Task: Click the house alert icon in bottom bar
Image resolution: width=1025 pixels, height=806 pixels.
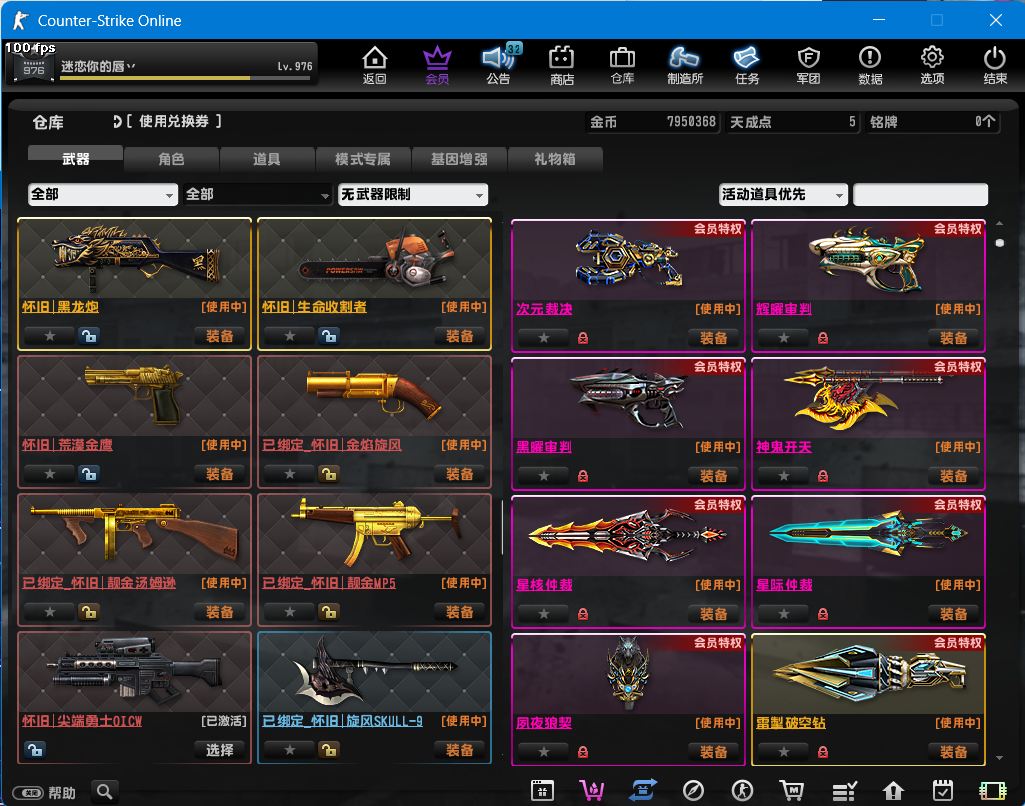Action: click(893, 791)
